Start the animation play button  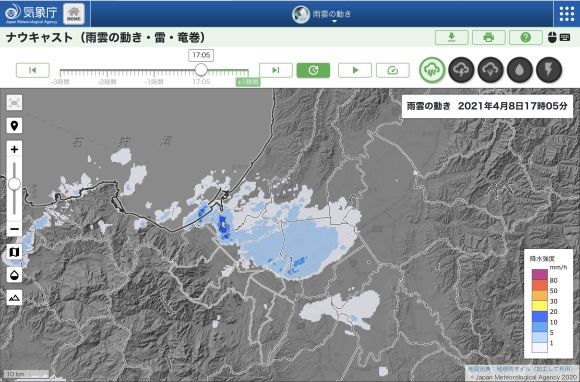[355, 70]
